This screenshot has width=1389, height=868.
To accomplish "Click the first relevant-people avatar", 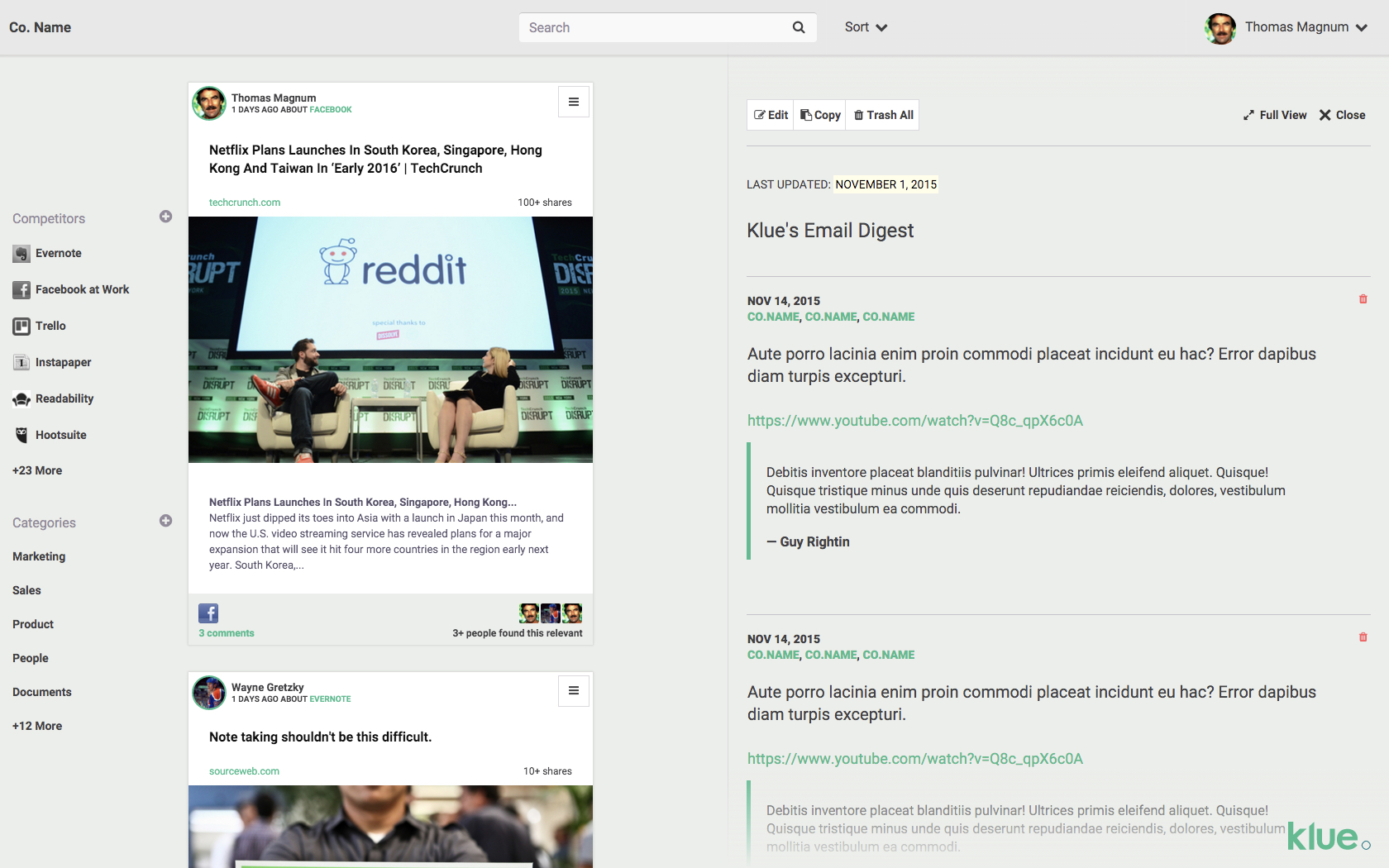I will point(529,613).
